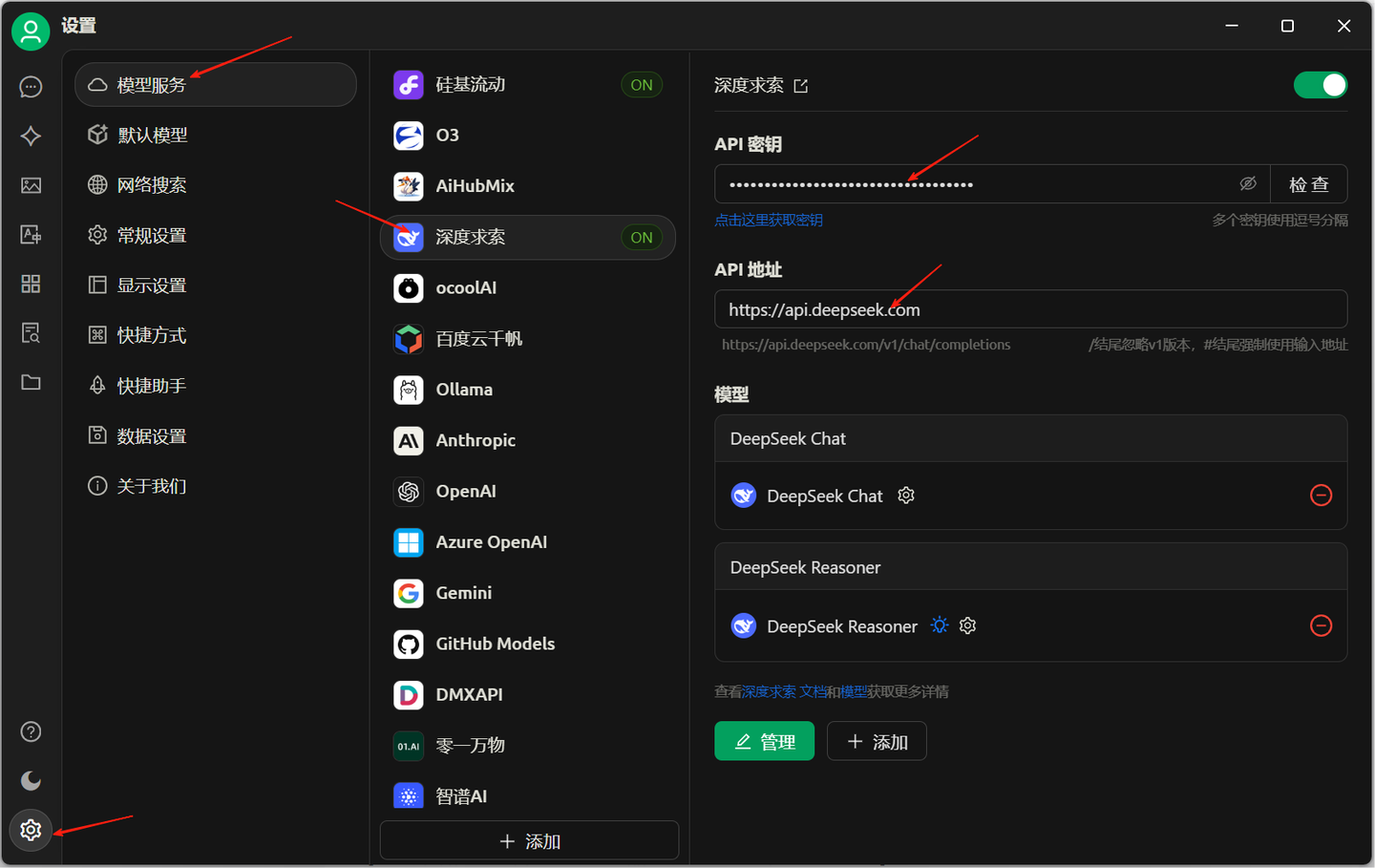The height and width of the screenshot is (868, 1375).
Task: Click the green 管理 models button
Action: tap(764, 741)
